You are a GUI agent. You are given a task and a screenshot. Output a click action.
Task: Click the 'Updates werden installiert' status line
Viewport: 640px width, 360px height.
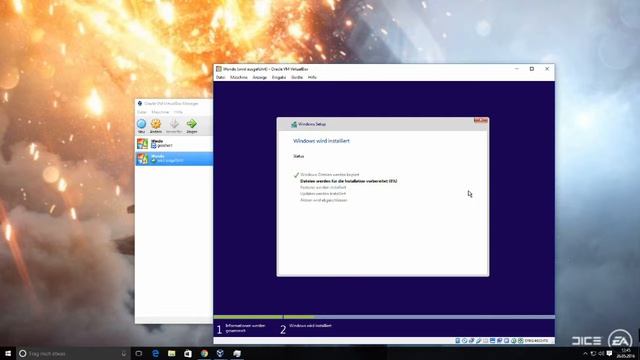pyautogui.click(x=323, y=193)
